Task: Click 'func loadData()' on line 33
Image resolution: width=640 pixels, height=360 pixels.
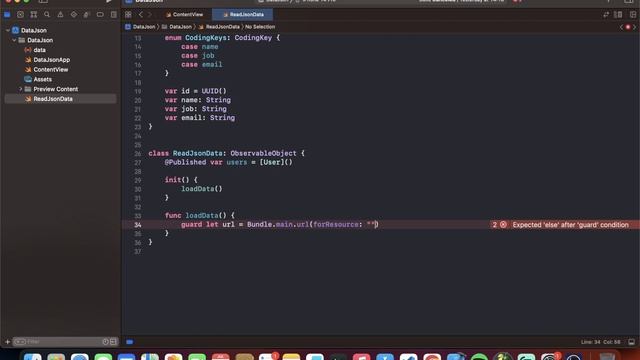Action: tap(196, 216)
